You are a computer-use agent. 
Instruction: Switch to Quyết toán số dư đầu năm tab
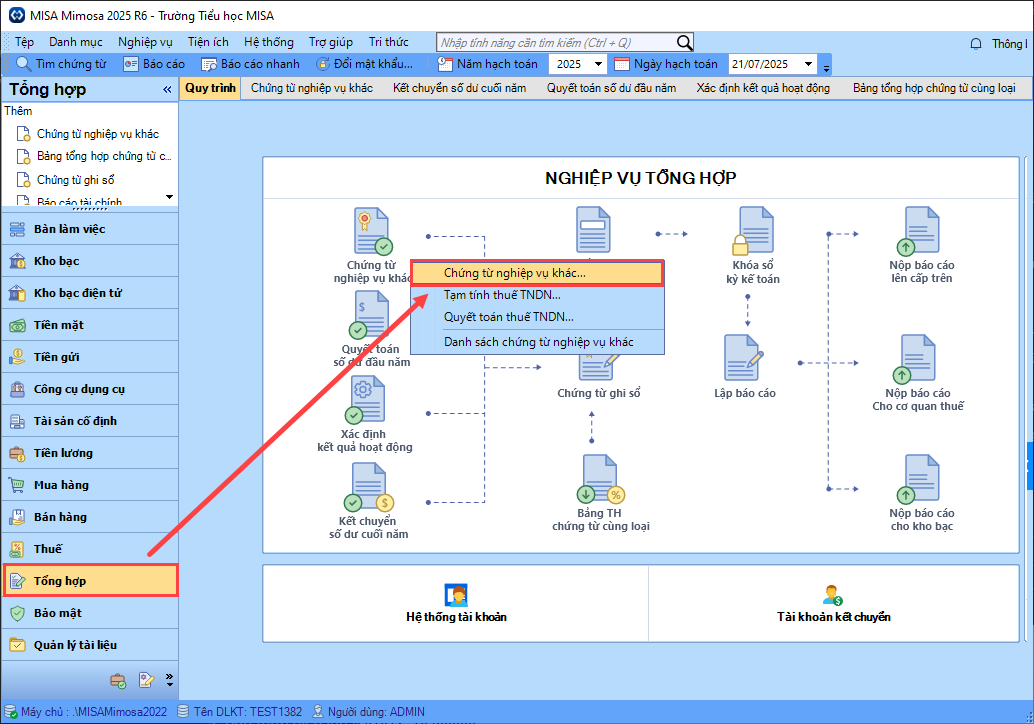611,88
